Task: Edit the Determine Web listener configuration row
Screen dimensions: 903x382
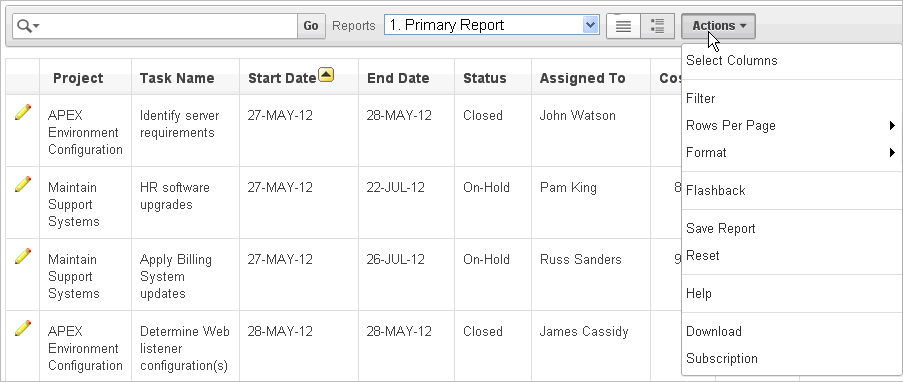Action: tap(22, 328)
